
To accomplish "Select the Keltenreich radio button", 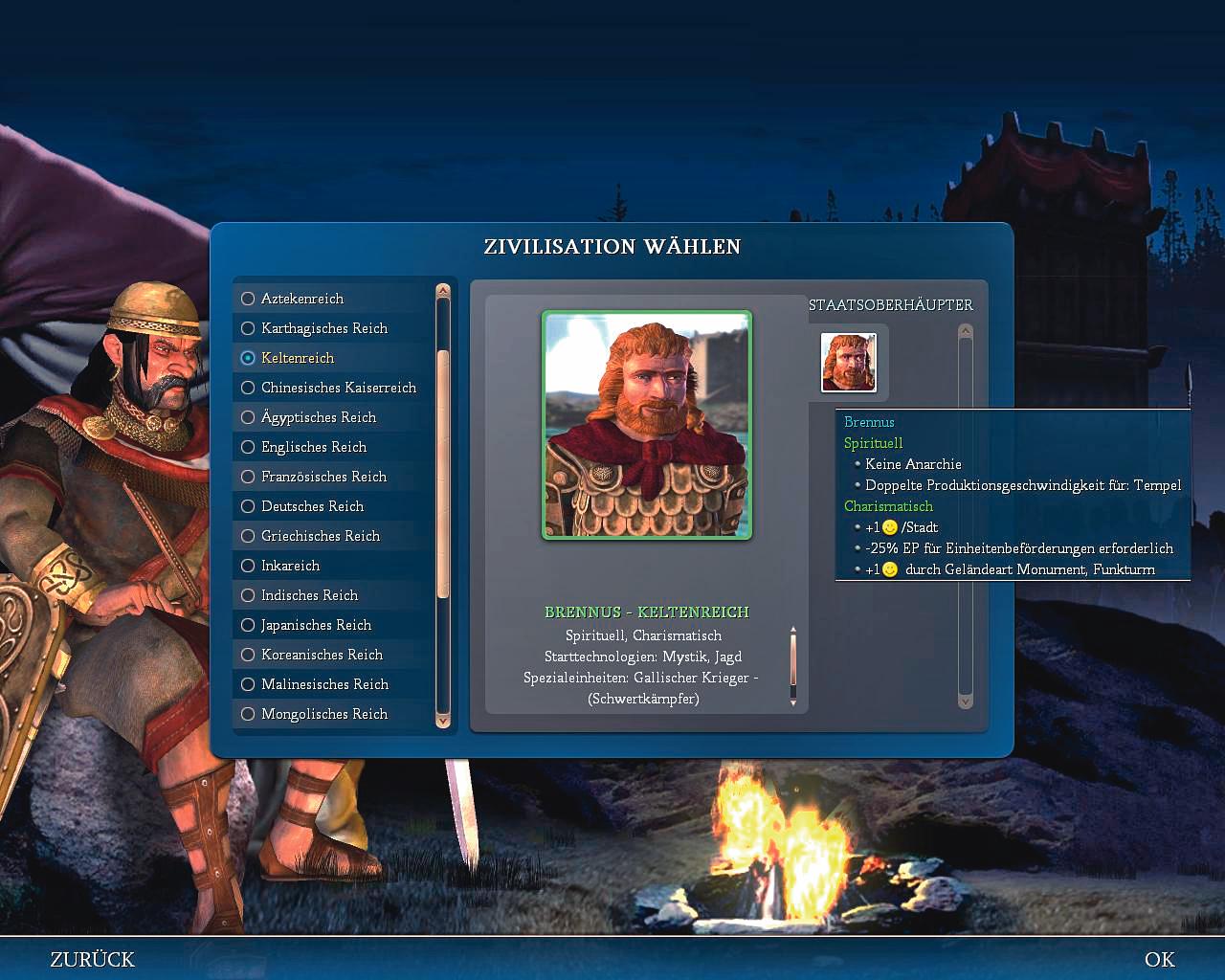I will click(x=248, y=358).
